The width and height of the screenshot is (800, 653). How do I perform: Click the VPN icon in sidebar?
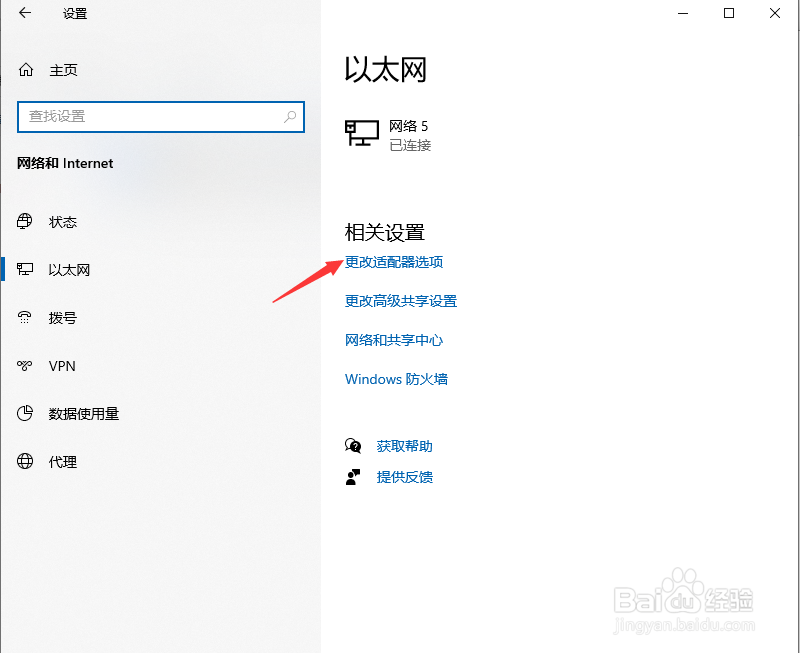[24, 365]
